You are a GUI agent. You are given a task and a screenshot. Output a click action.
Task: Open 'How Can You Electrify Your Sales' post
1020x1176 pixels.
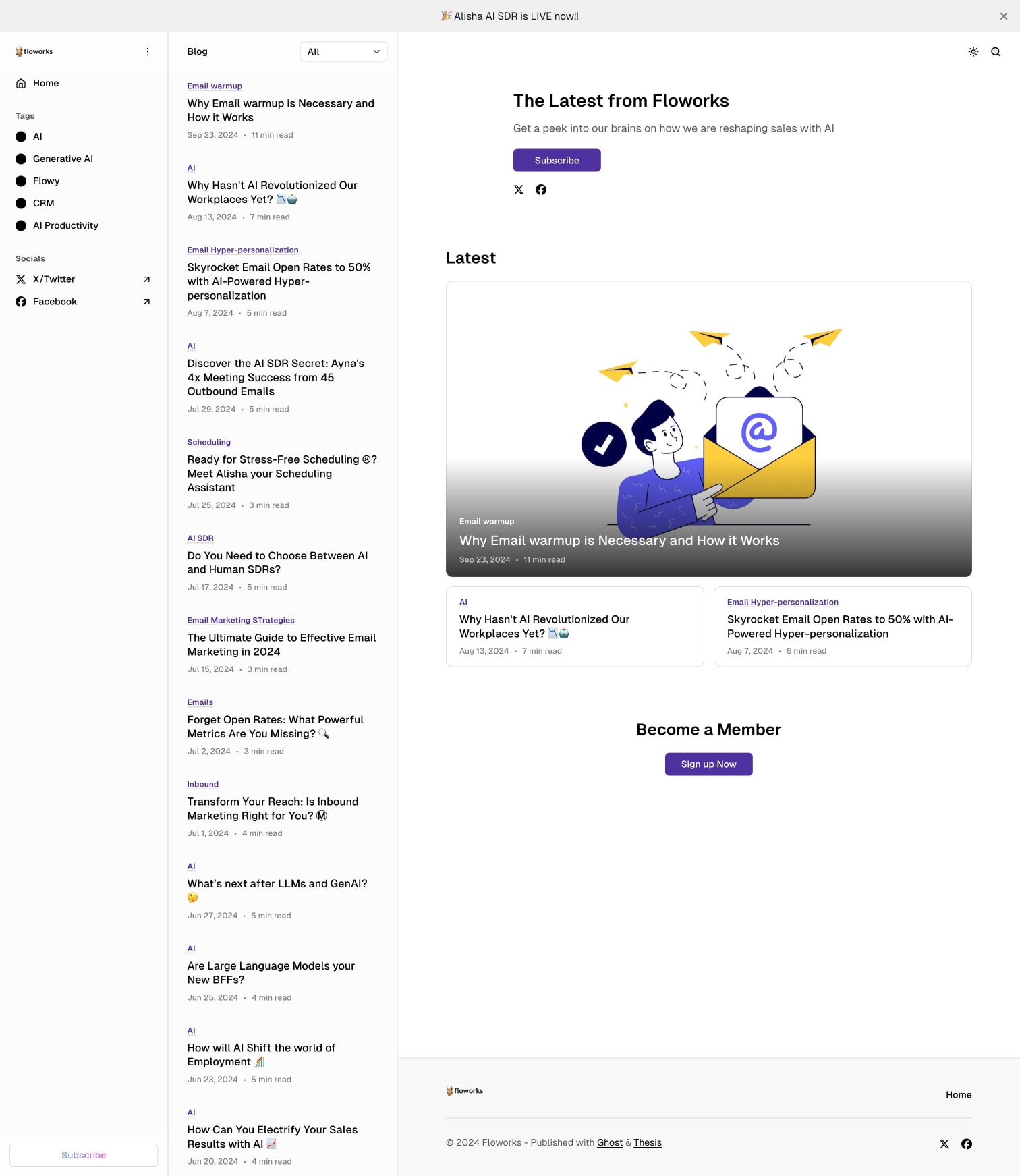(x=273, y=1136)
